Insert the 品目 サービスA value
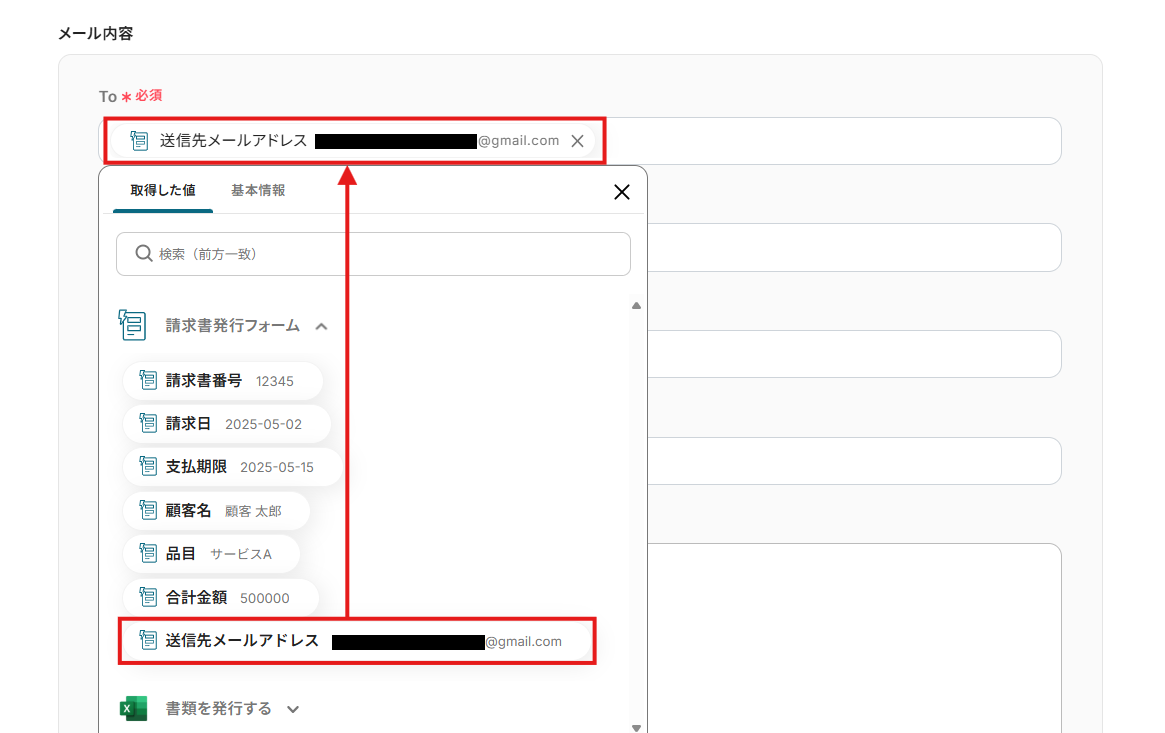 coord(211,554)
